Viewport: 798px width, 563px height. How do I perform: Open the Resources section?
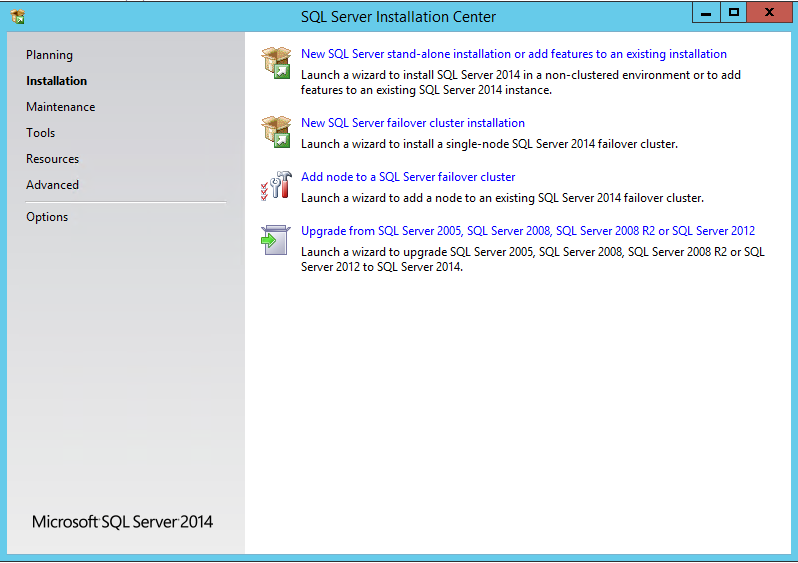pyautogui.click(x=52, y=159)
